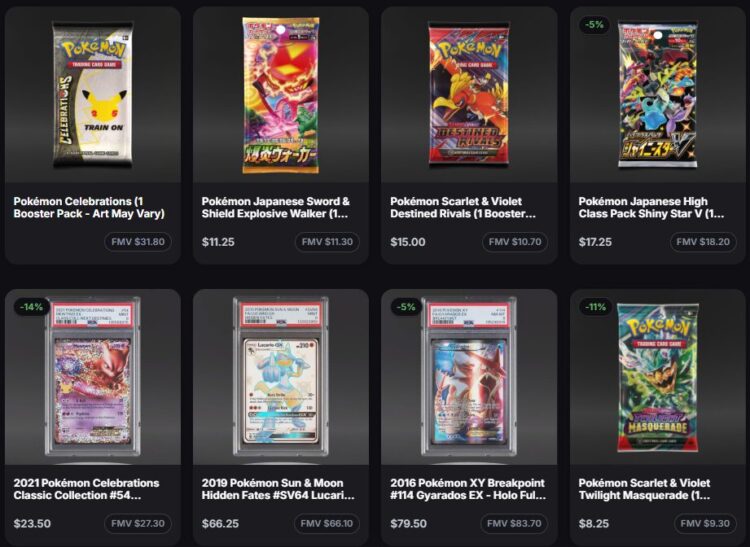Open the graded Lucario GX card image
The width and height of the screenshot is (750, 547).
(281, 377)
